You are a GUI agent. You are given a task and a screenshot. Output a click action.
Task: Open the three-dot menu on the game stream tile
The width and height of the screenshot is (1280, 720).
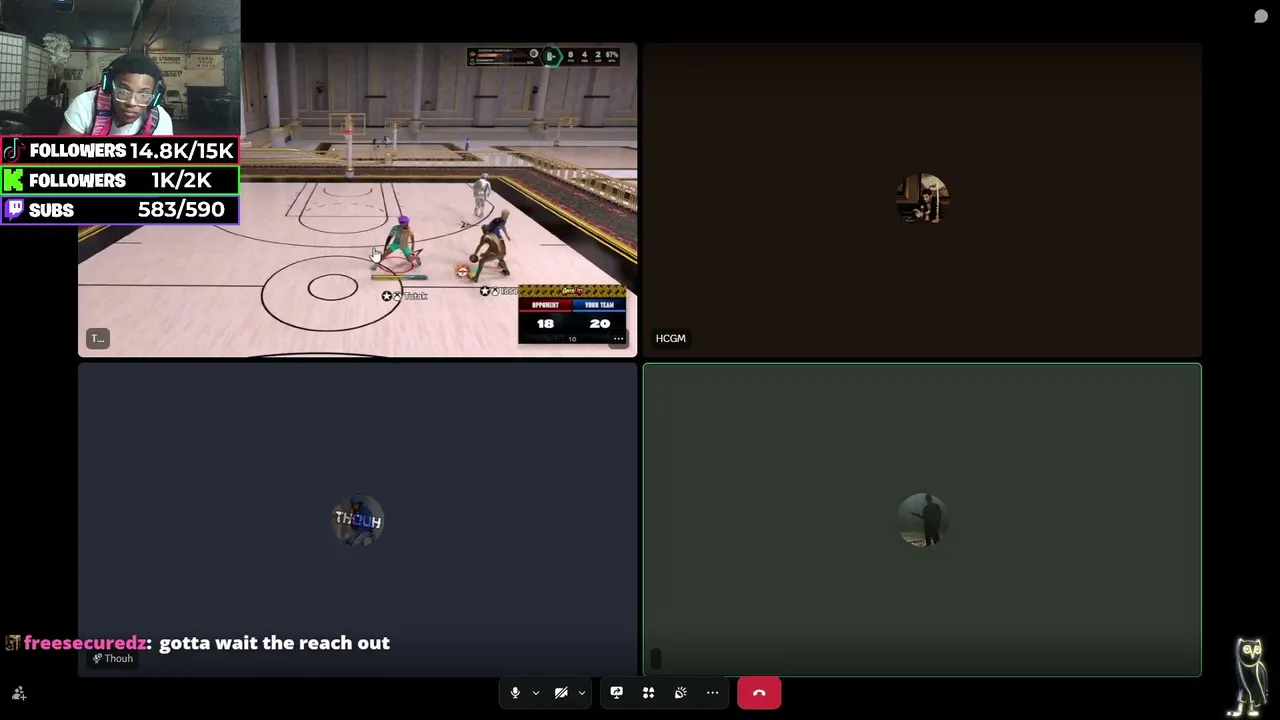[x=619, y=339]
